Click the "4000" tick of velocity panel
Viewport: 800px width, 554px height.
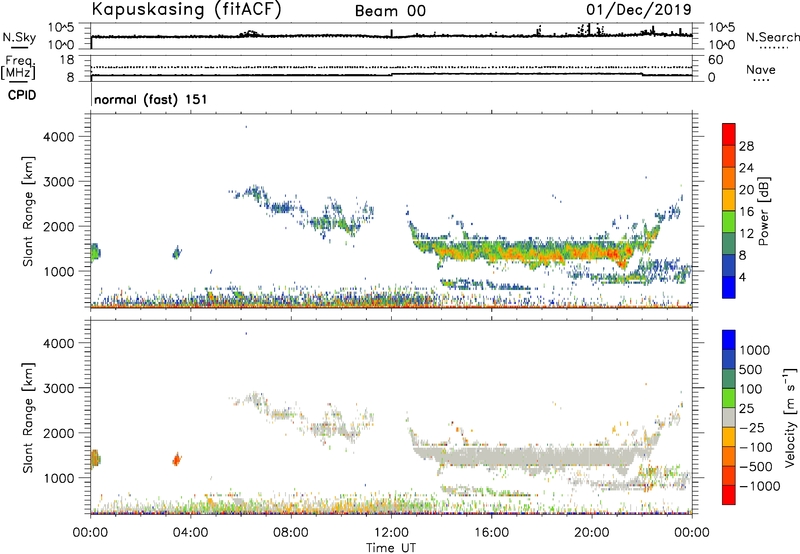click(x=58, y=343)
